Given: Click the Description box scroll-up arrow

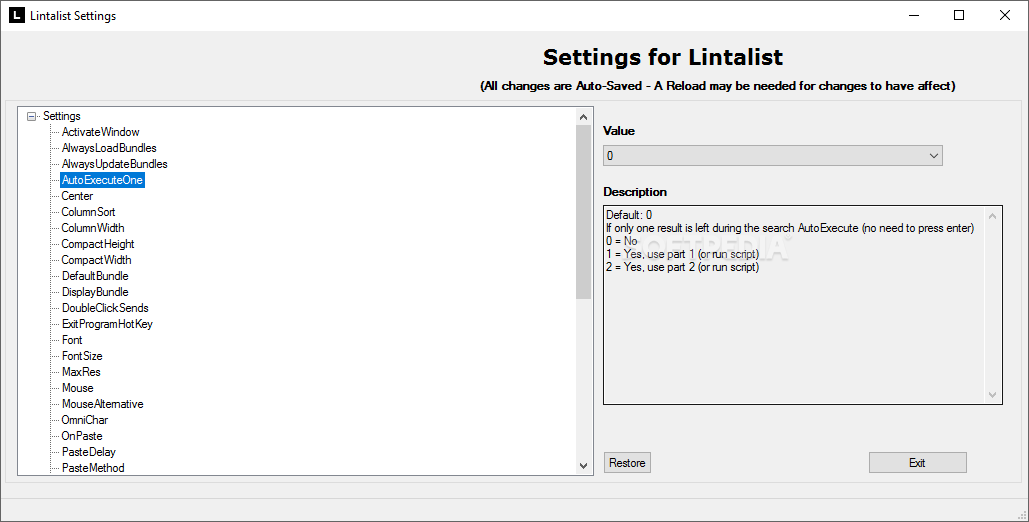Looking at the screenshot, I should (x=992, y=216).
